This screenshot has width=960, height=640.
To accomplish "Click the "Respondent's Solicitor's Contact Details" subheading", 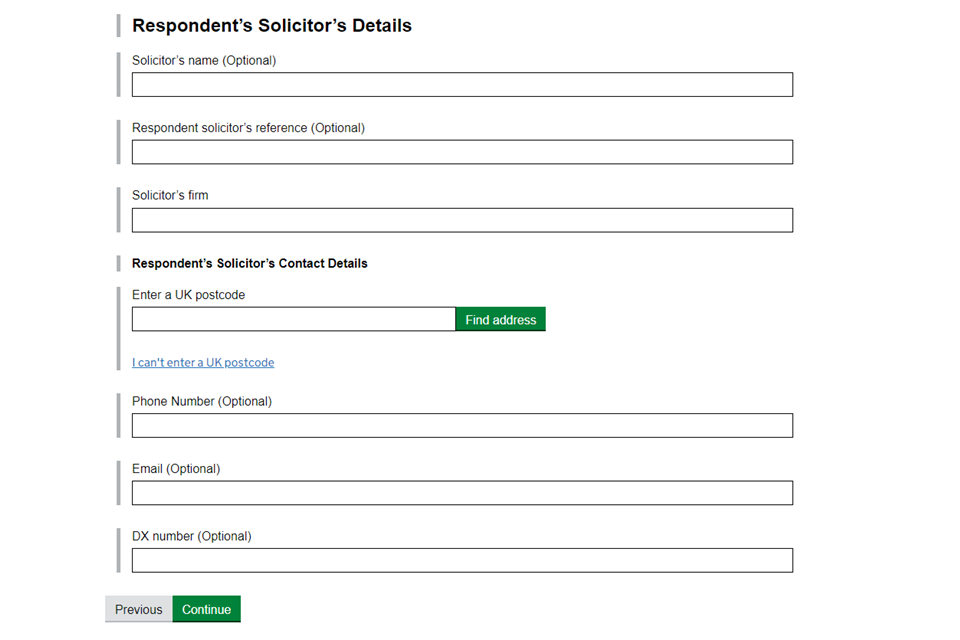I will pyautogui.click(x=250, y=264).
